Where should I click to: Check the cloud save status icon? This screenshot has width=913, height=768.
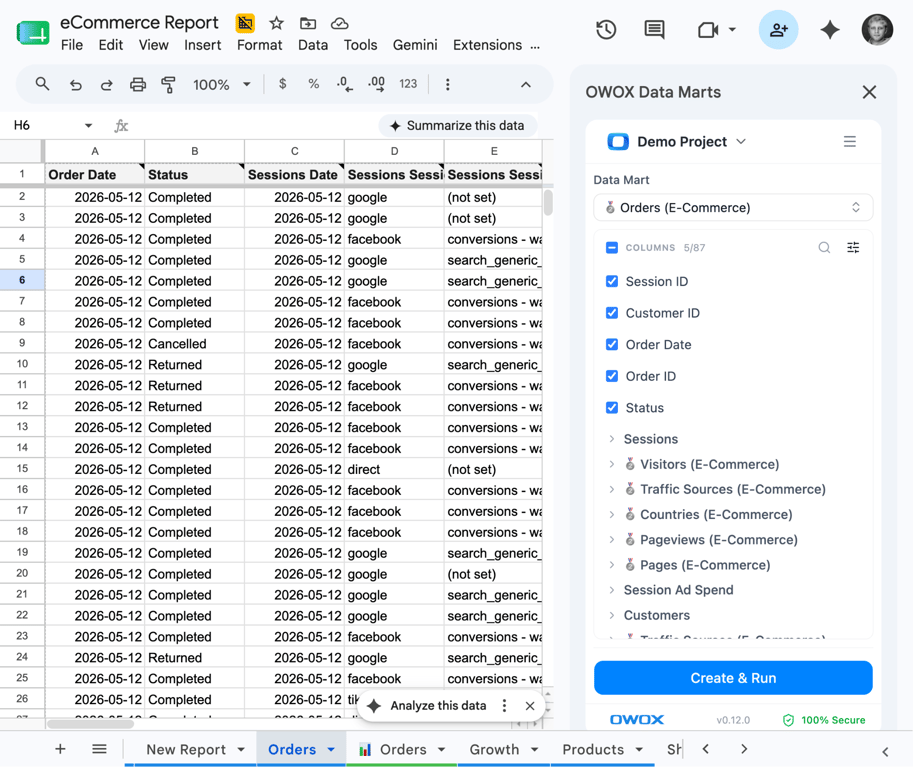pos(339,23)
